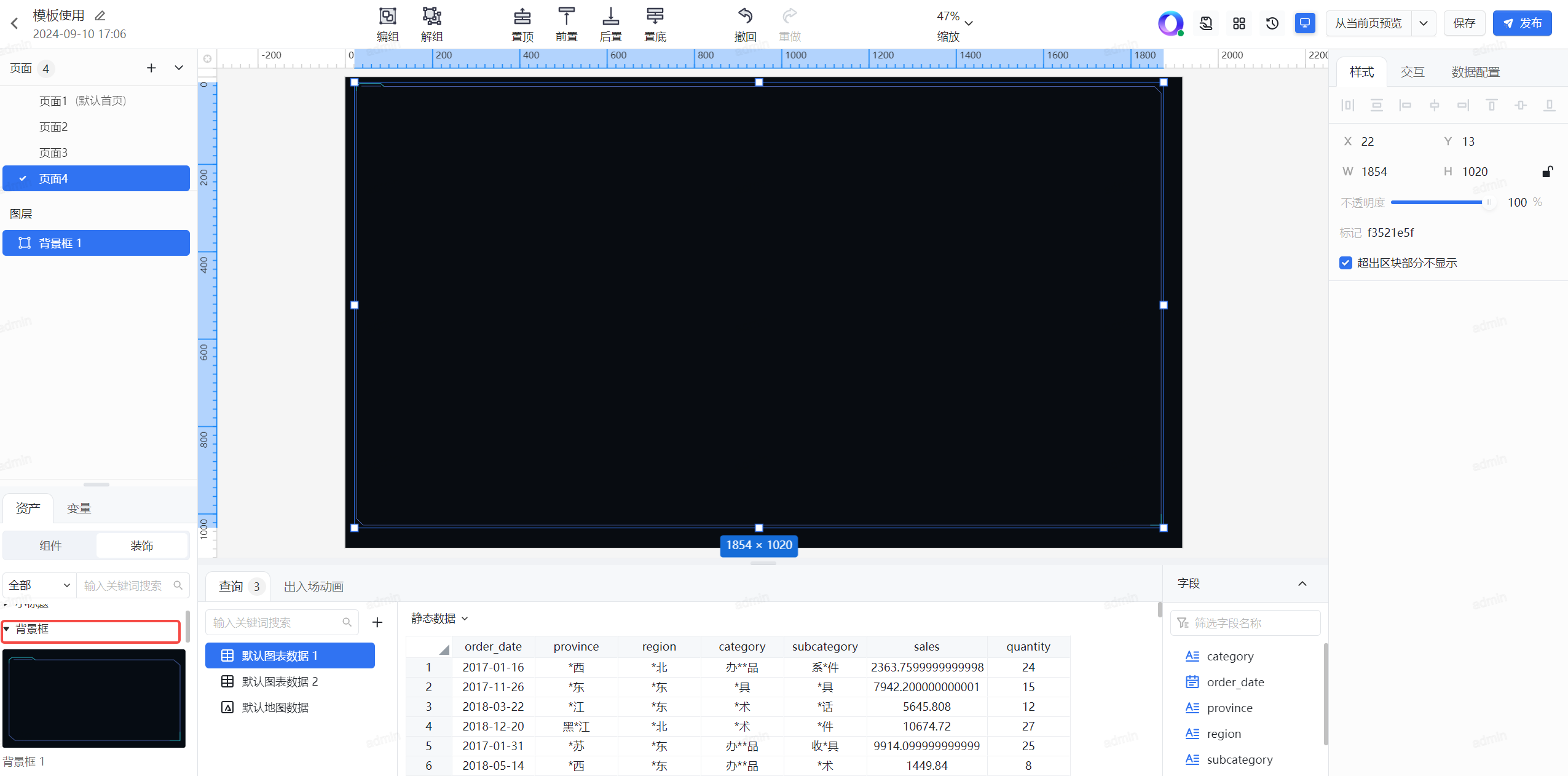Screen dimensions: 1568x776
Task: Select 默认图表数据 2 query
Action: (x=290, y=681)
